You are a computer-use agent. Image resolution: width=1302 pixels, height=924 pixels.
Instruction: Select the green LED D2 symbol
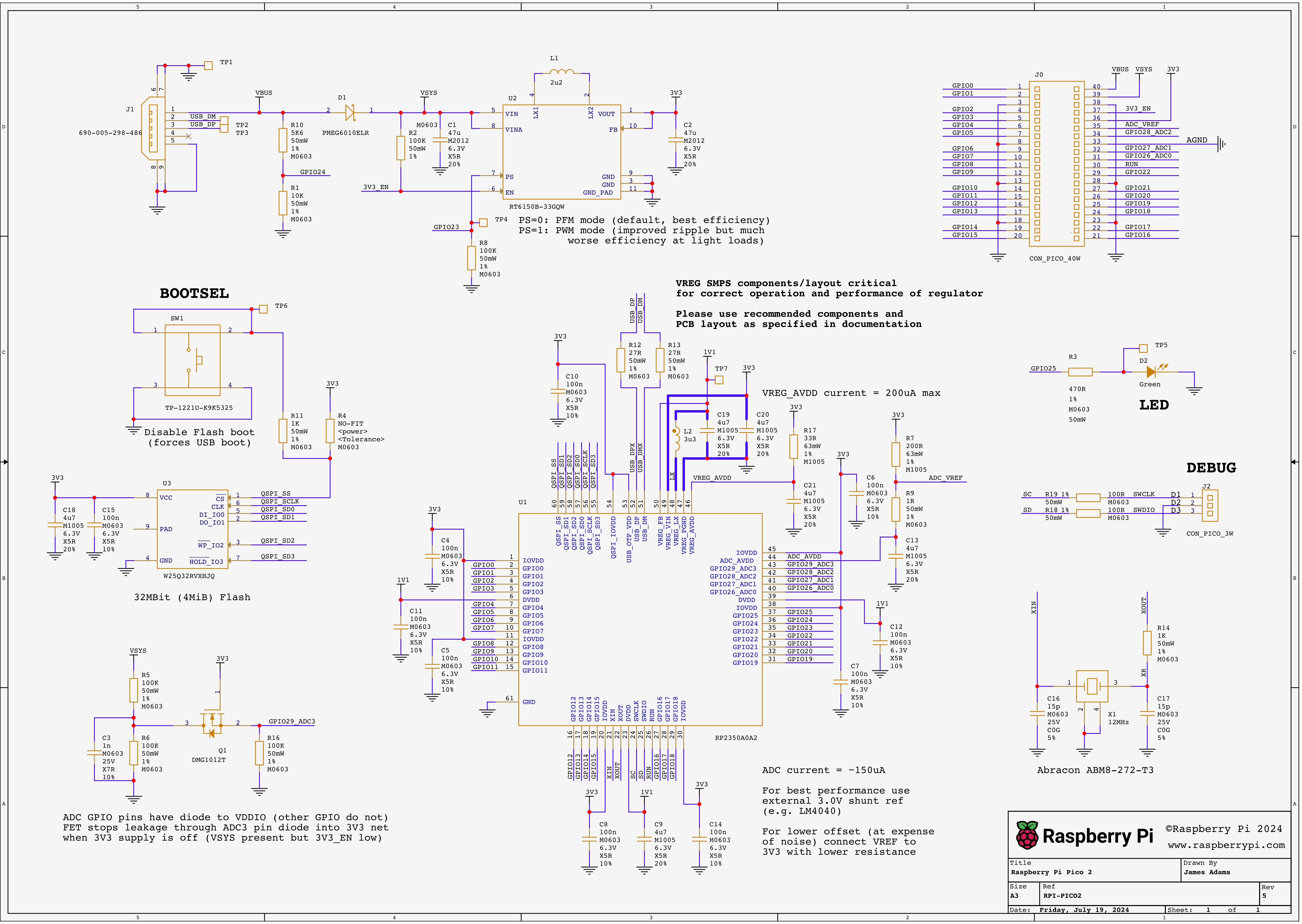point(1151,372)
